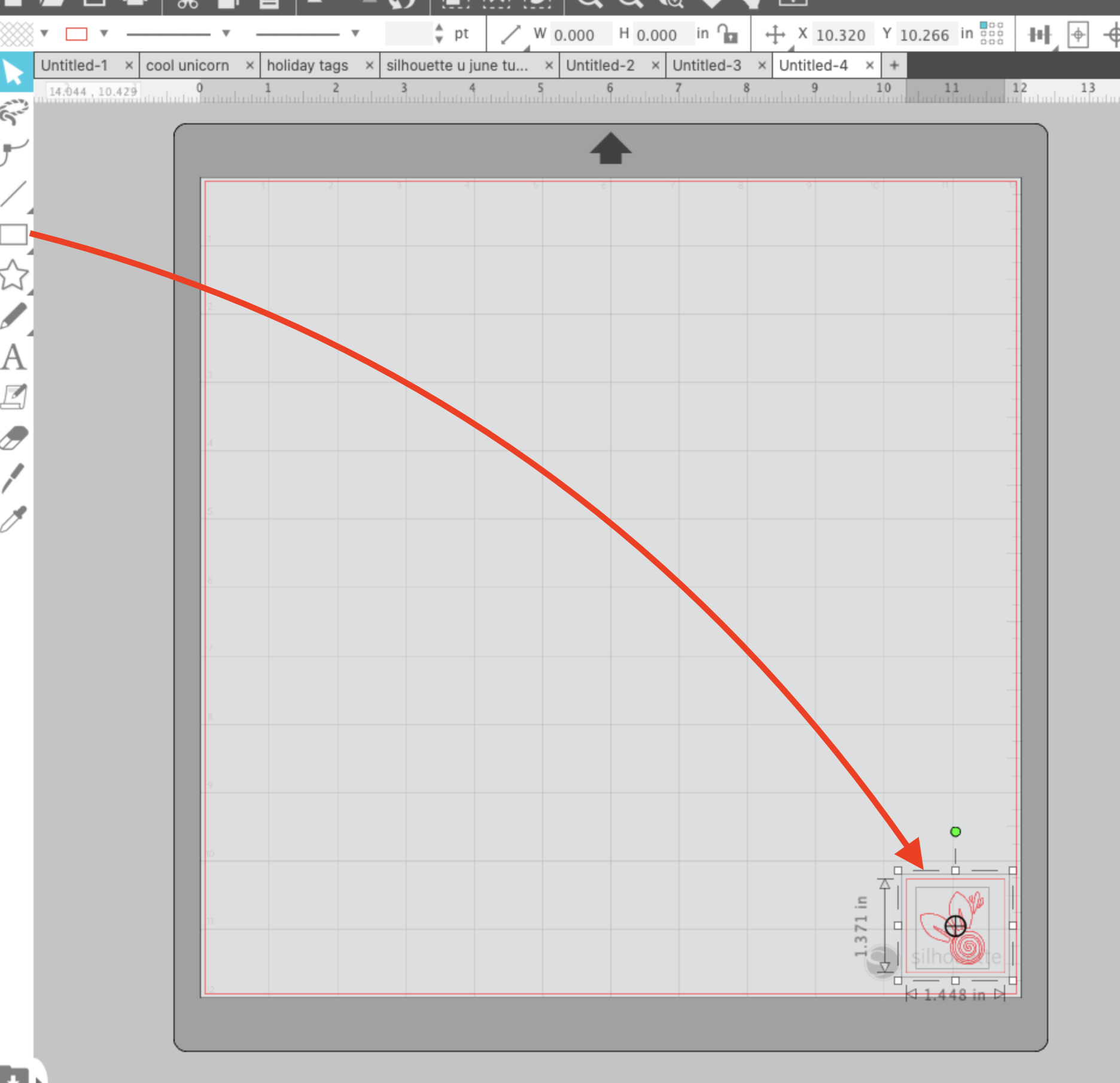Activate the Edit Points tool

14,153
